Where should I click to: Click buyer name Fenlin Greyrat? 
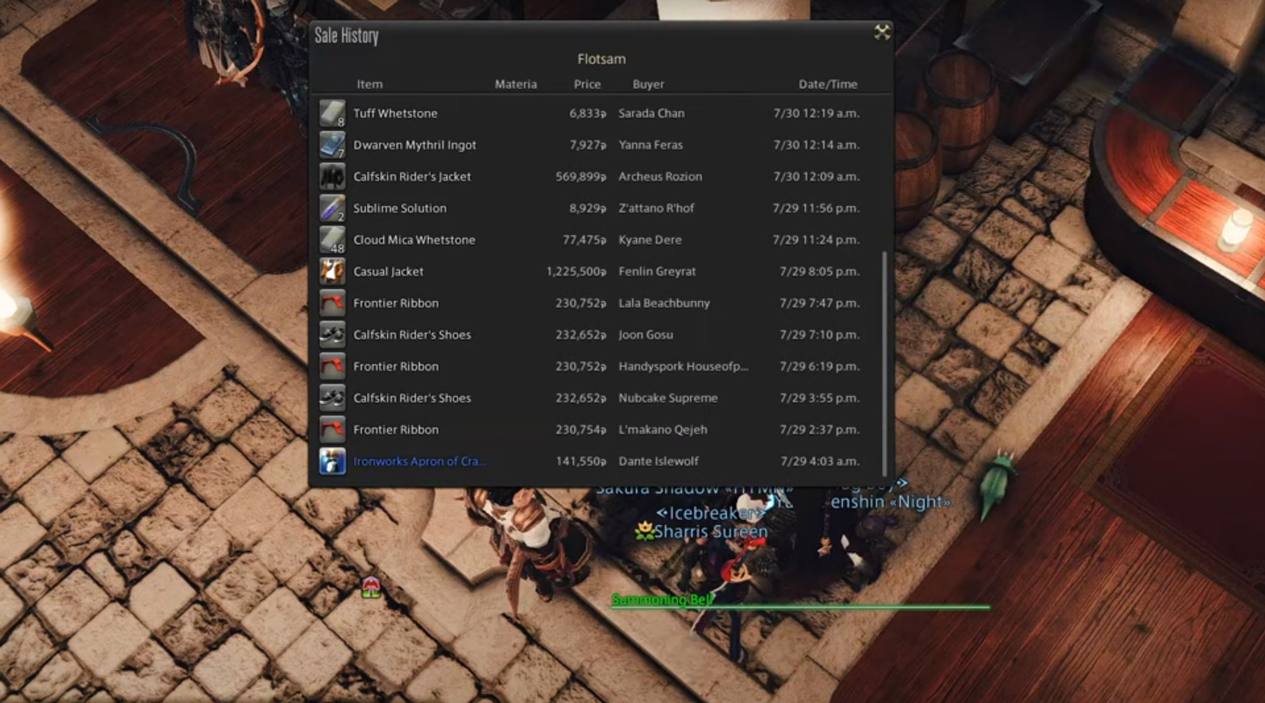click(657, 272)
